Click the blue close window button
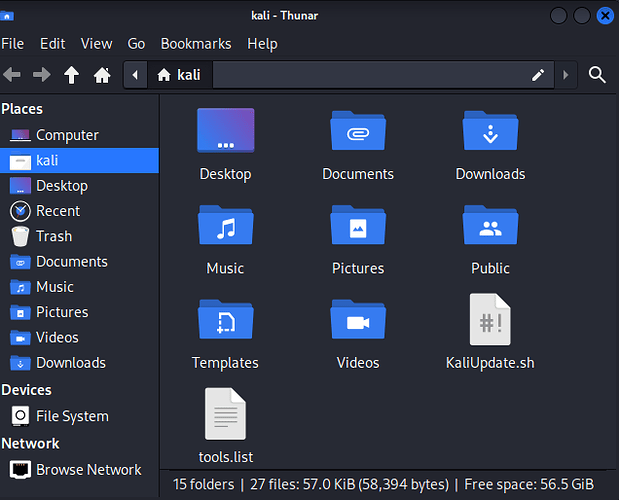The image size is (619, 500). (605, 16)
